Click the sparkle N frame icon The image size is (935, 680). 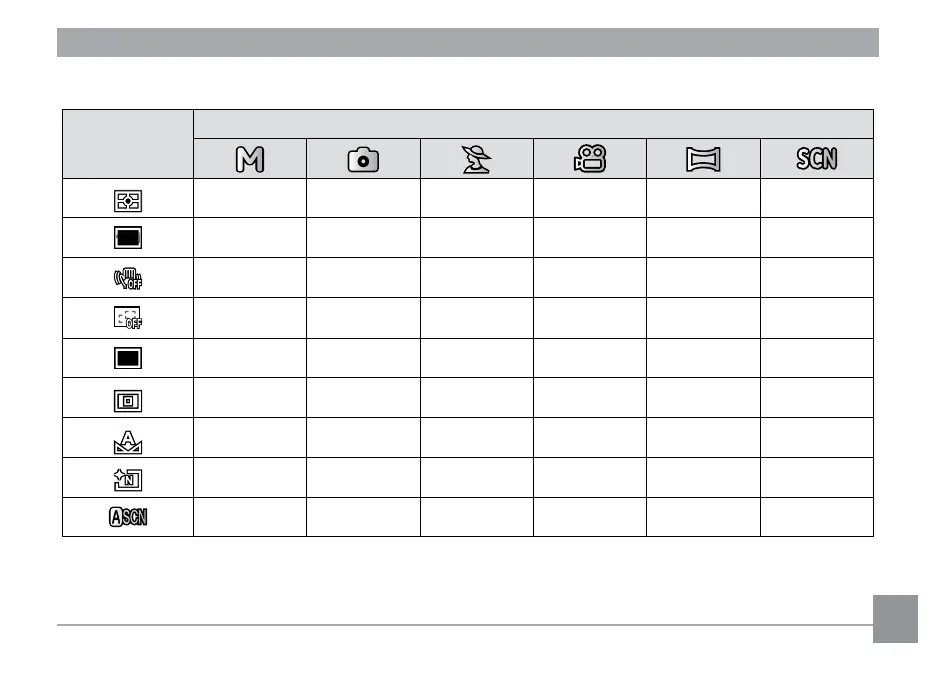128,477
